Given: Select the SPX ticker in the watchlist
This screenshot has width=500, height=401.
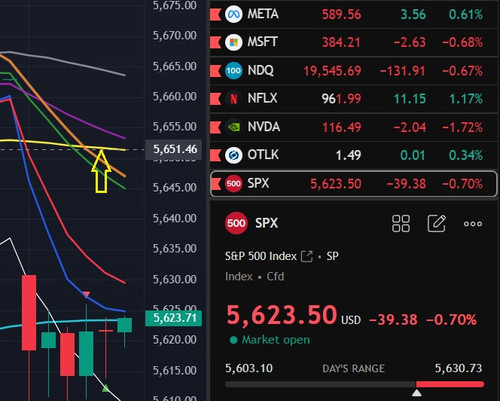Looking at the screenshot, I should pyautogui.click(x=258, y=183).
